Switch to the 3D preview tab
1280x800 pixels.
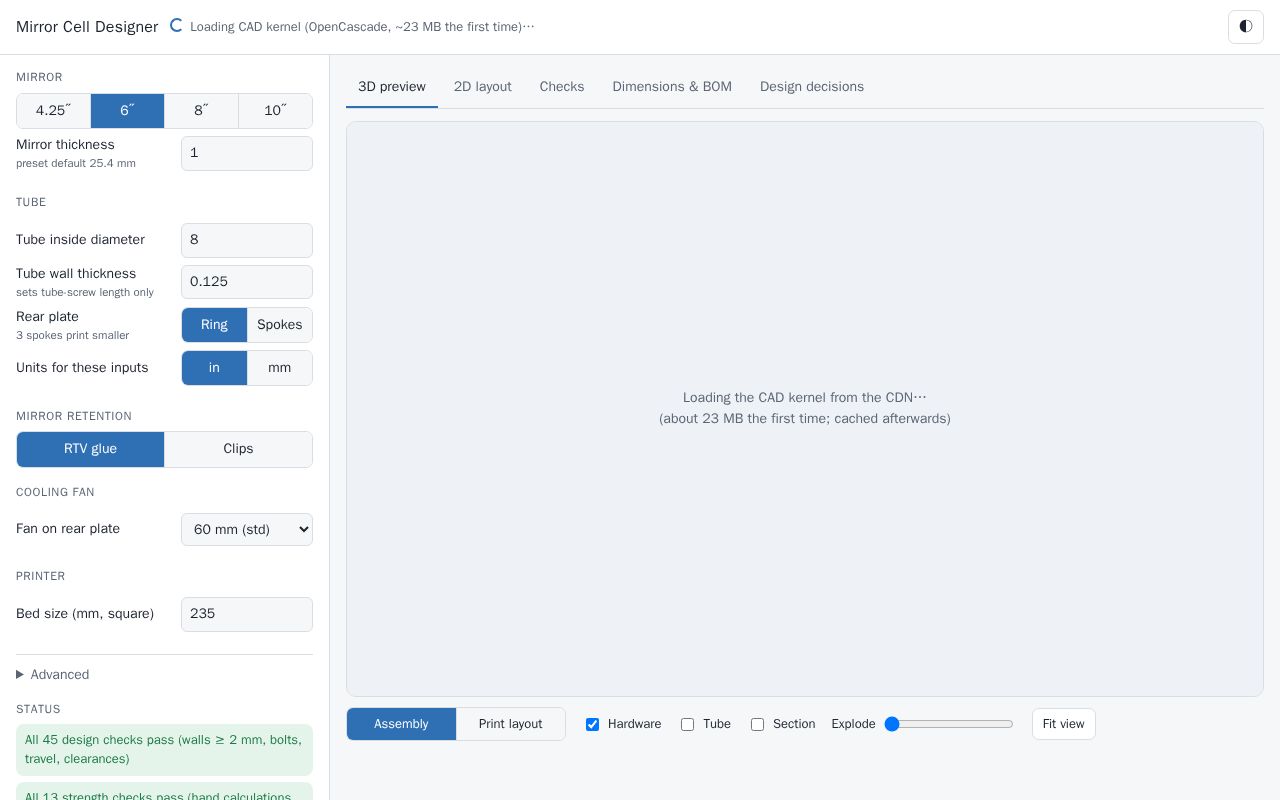pyautogui.click(x=392, y=87)
